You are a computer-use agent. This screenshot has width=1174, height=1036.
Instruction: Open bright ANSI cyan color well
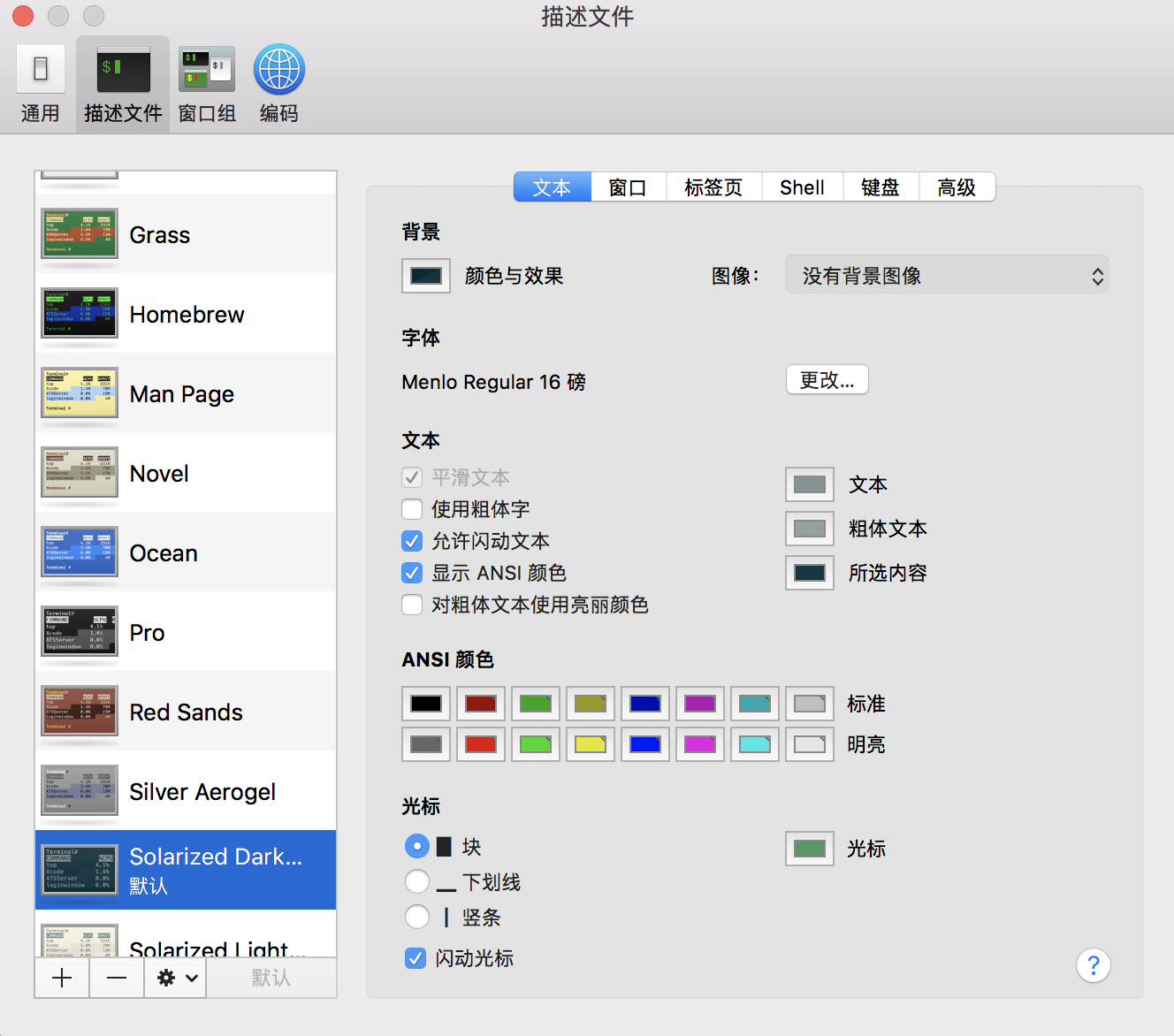click(755, 744)
